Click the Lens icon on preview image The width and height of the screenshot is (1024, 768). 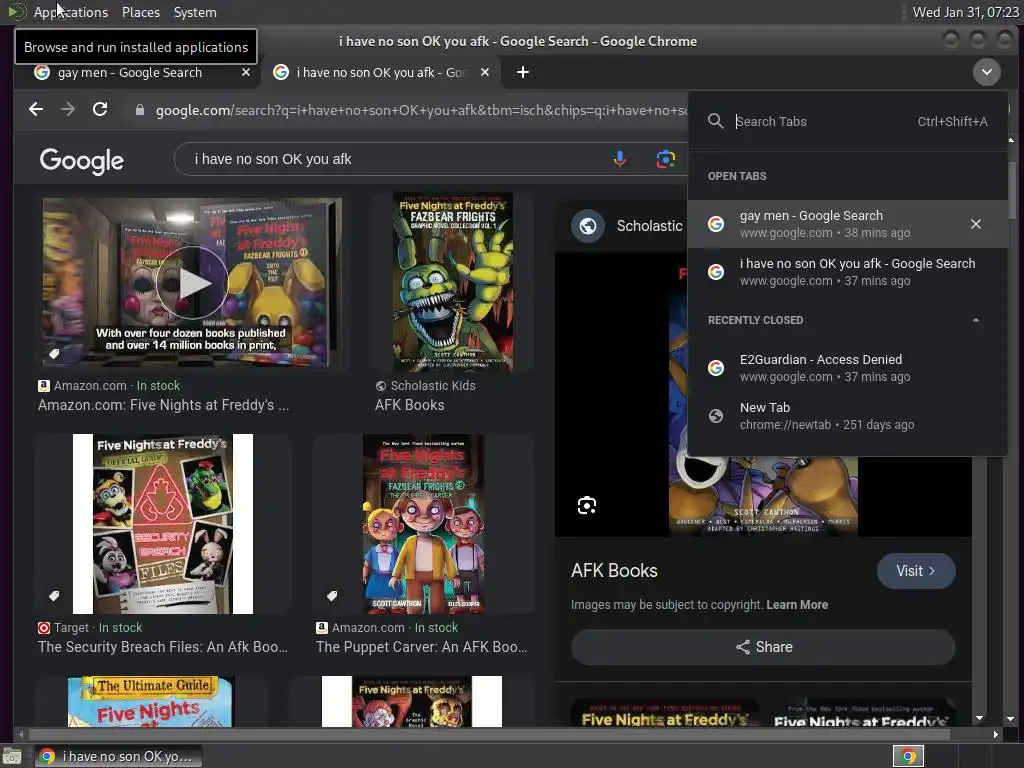click(x=586, y=505)
